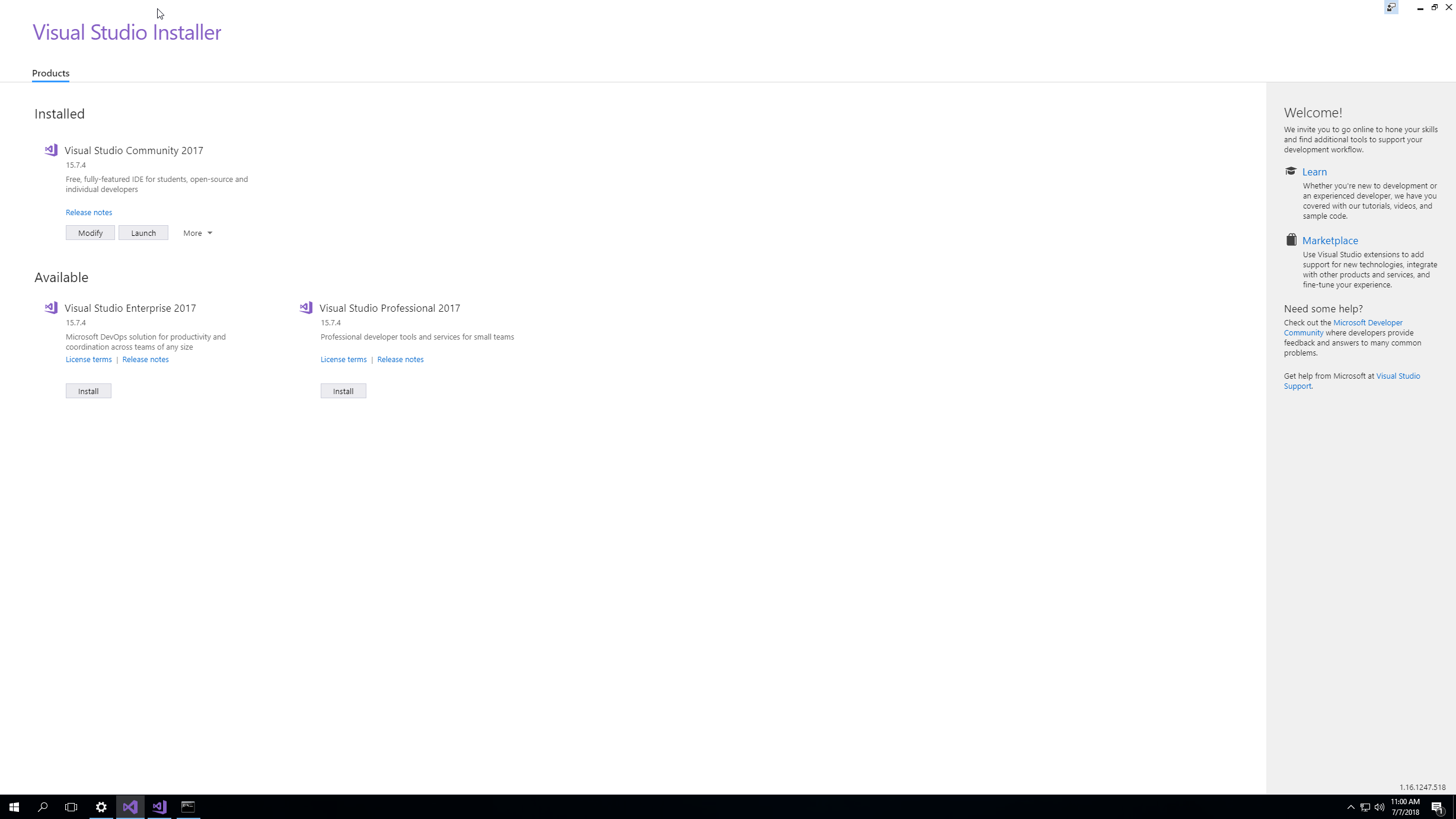Click the Visual Studio Professional 2017 product icon

click(305, 308)
